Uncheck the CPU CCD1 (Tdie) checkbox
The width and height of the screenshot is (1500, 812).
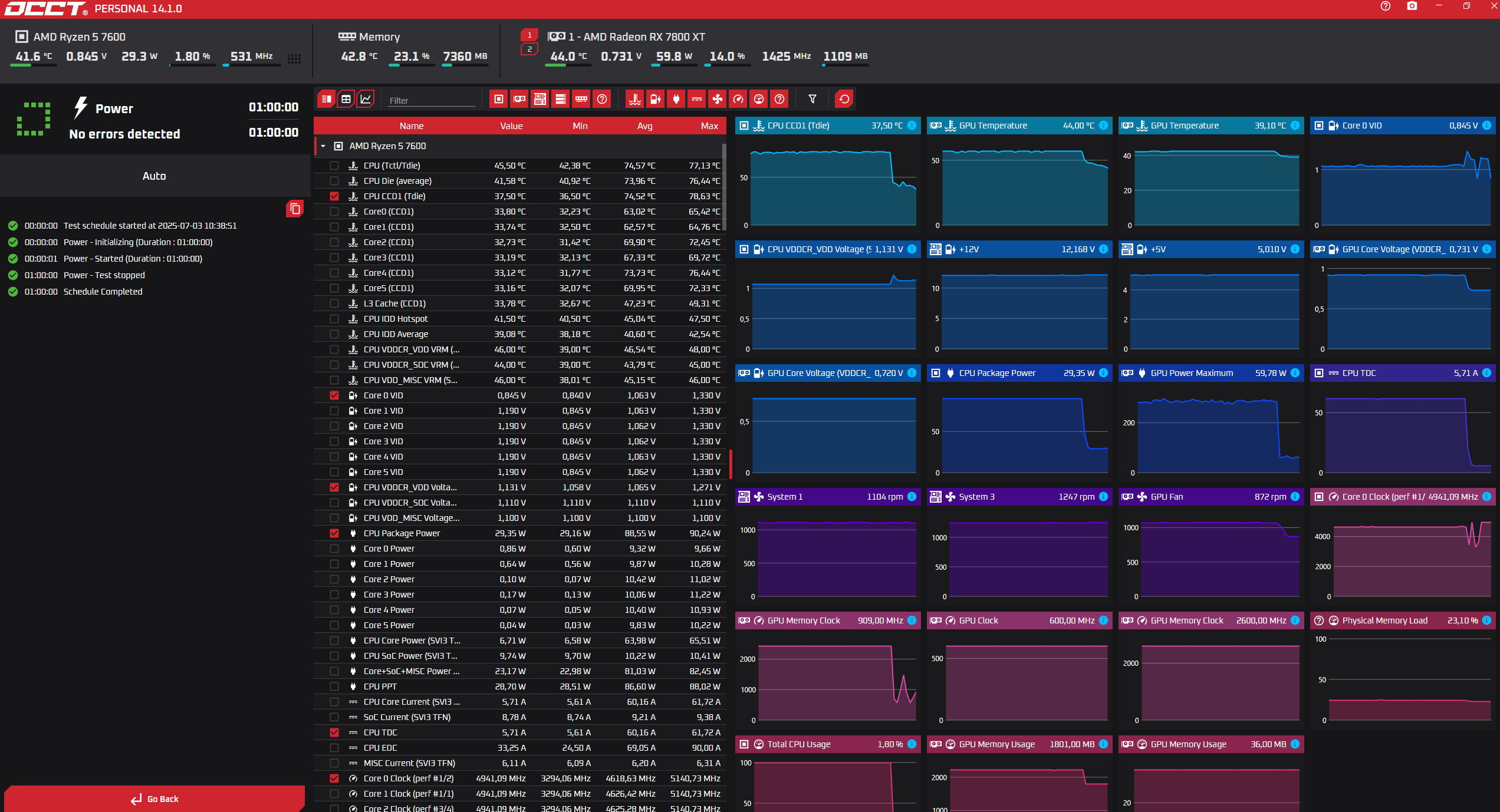[x=334, y=196]
